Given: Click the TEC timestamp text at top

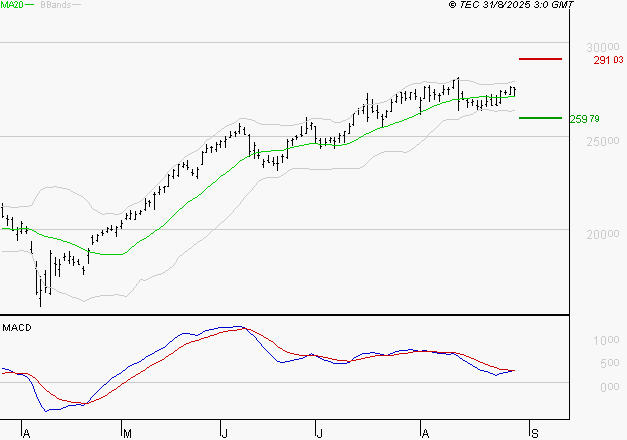Looking at the screenshot, I should (512, 5).
